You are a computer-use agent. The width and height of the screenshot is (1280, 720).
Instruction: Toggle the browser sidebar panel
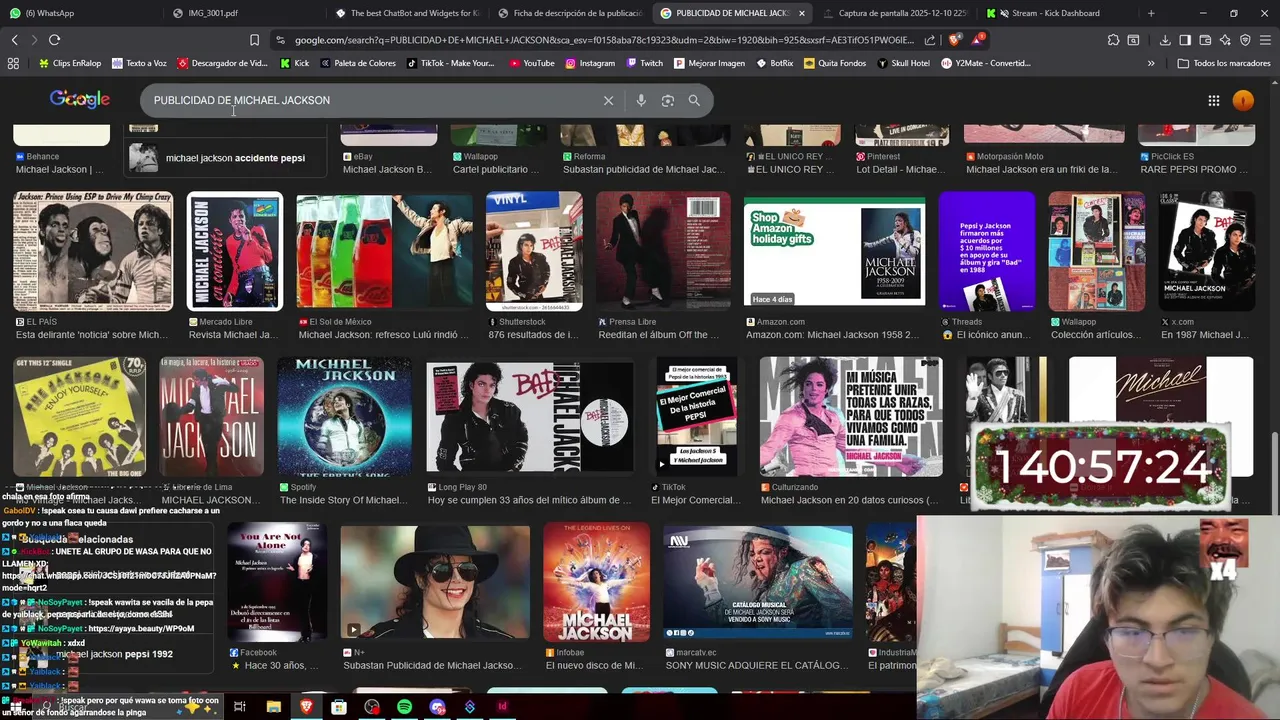[1185, 40]
